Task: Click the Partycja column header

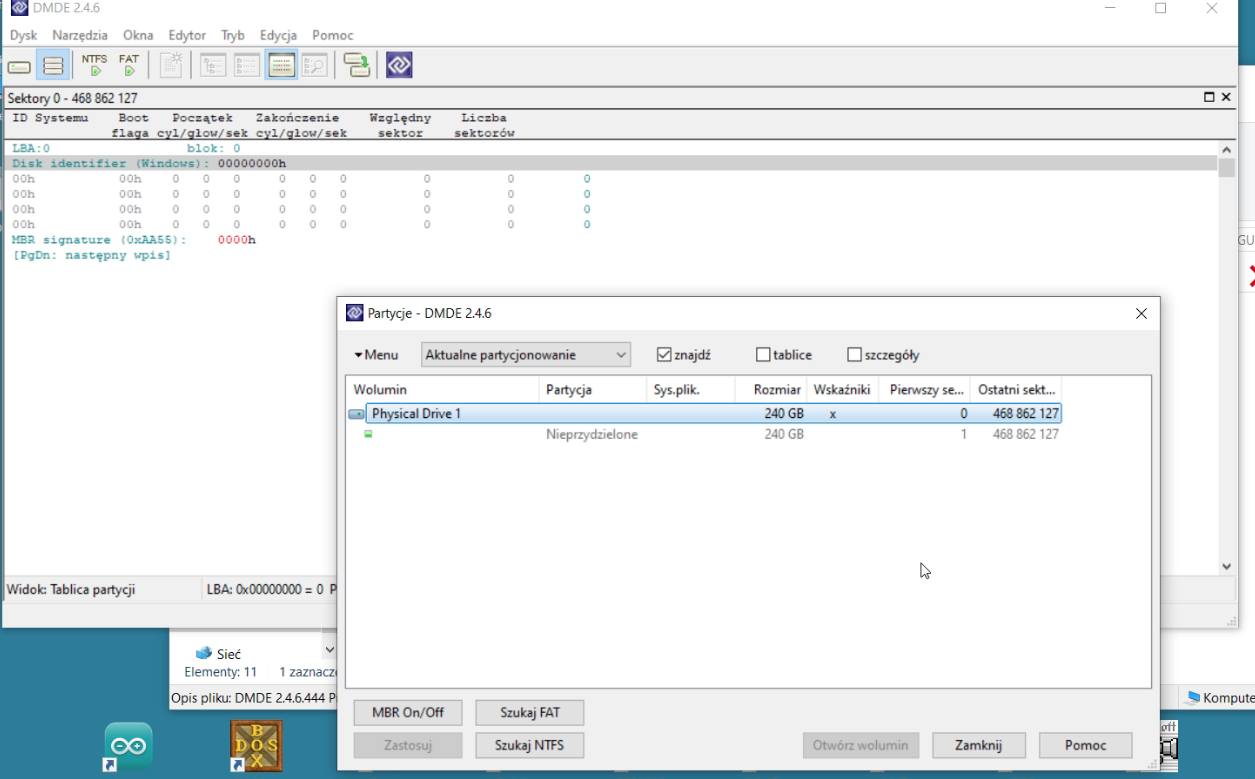Action: [593, 389]
